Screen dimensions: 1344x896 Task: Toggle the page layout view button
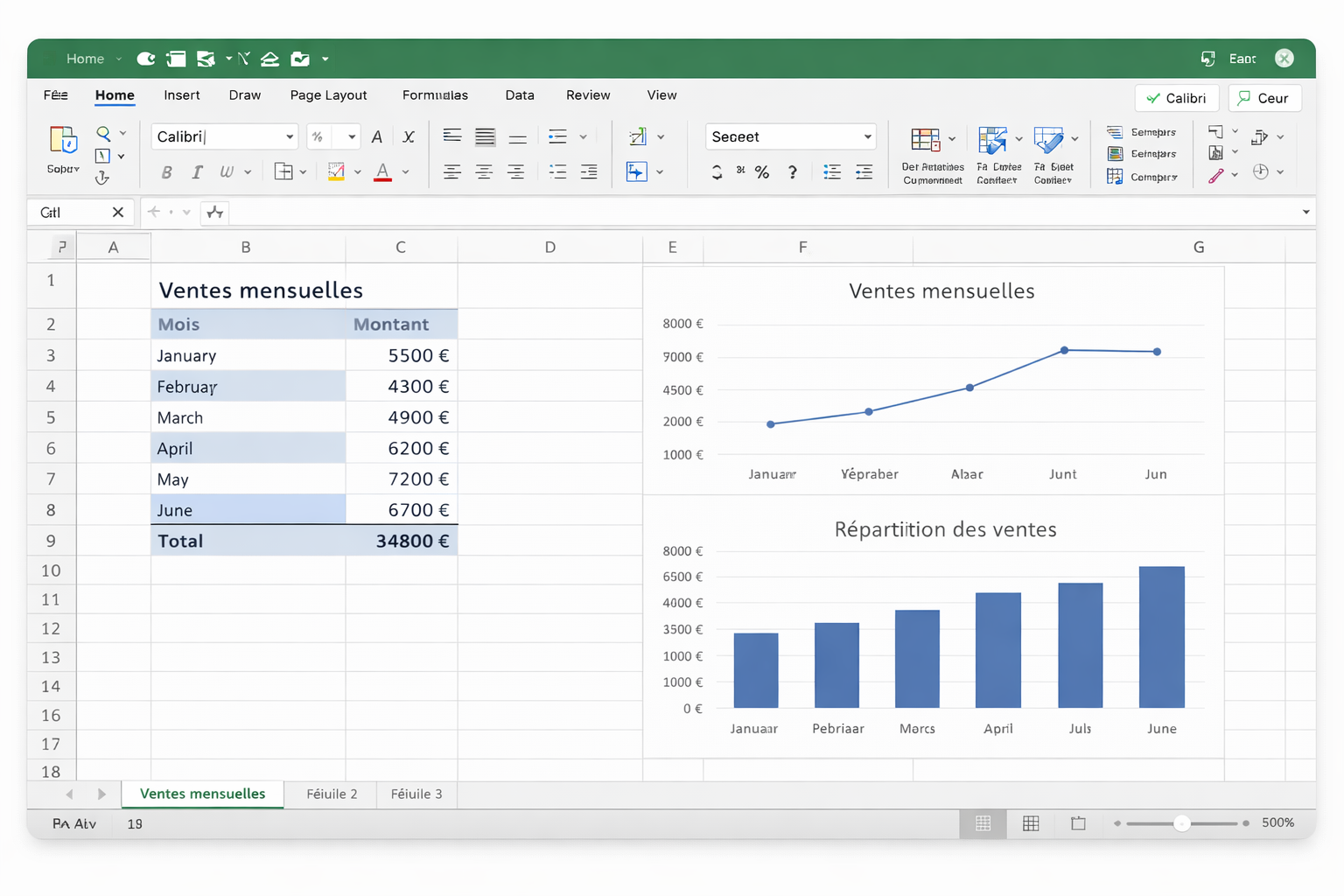(1031, 823)
